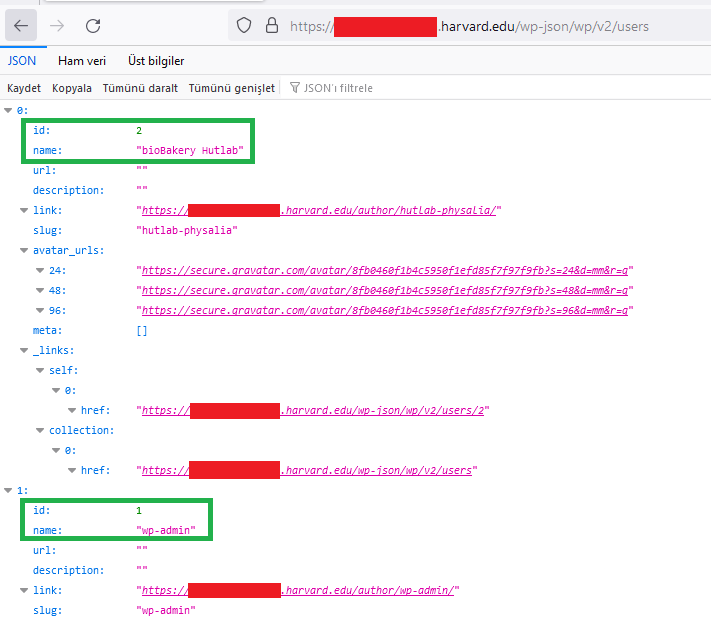The image size is (711, 623).
Task: Collapse the self node
Action: tap(40, 370)
